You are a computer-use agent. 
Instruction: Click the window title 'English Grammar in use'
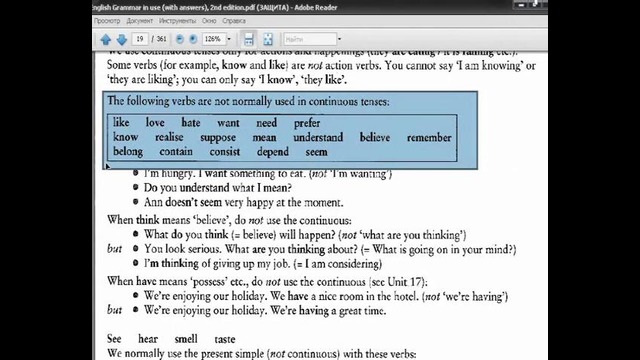click(215, 7)
